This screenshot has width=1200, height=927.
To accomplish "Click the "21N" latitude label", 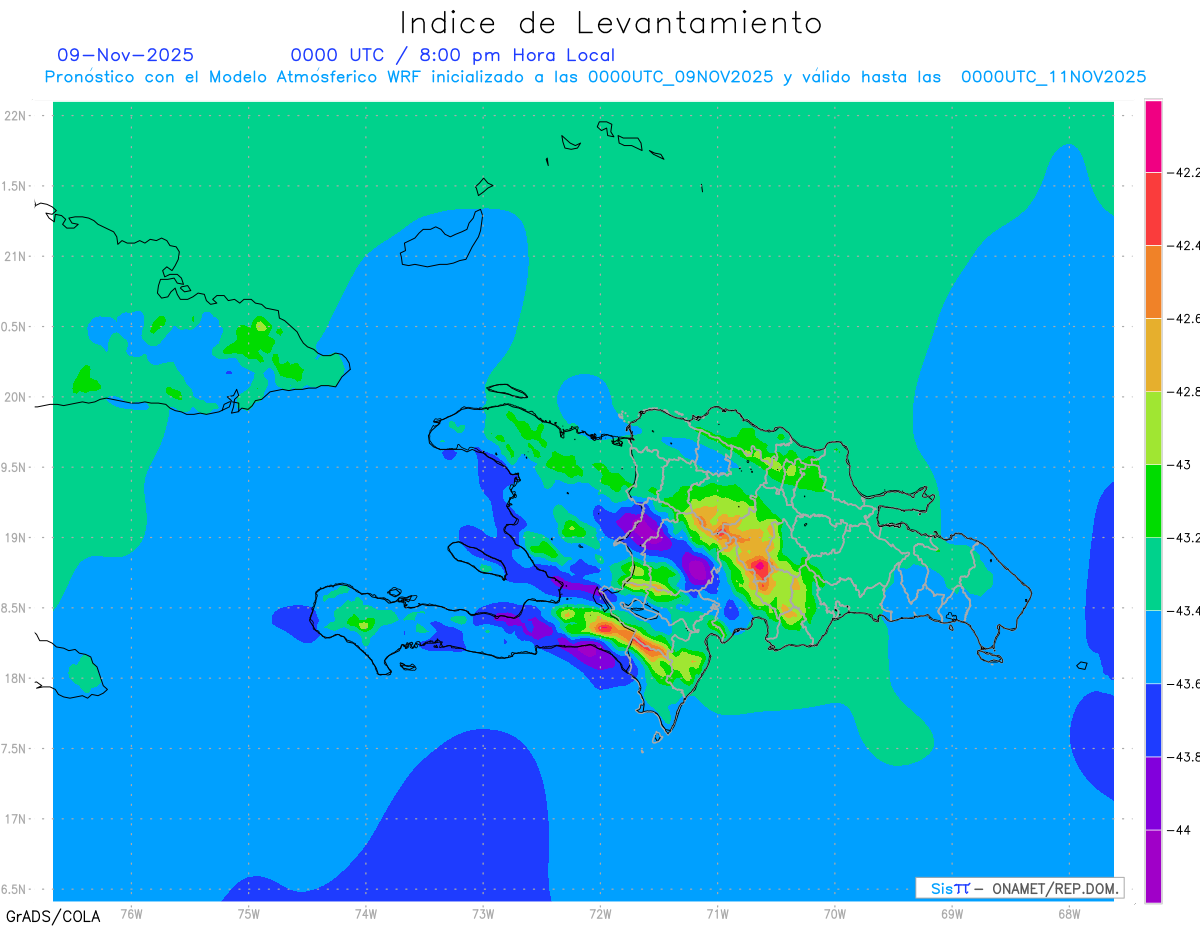I will (16, 257).
